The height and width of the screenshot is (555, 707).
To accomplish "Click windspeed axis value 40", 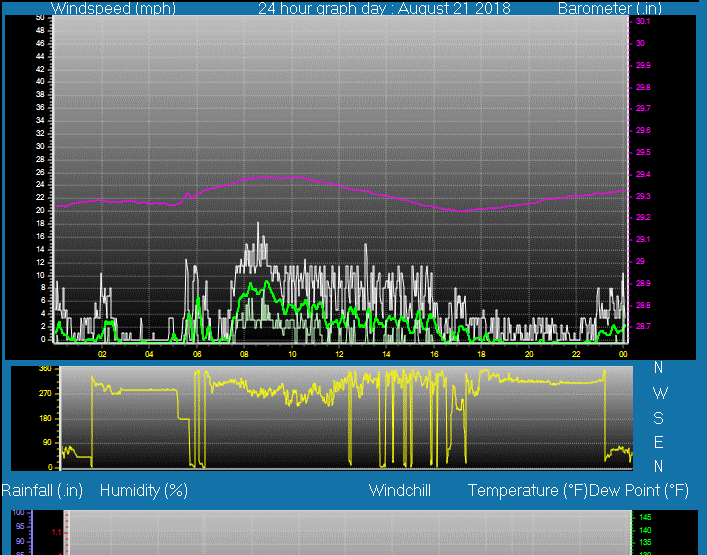I will coord(40,82).
